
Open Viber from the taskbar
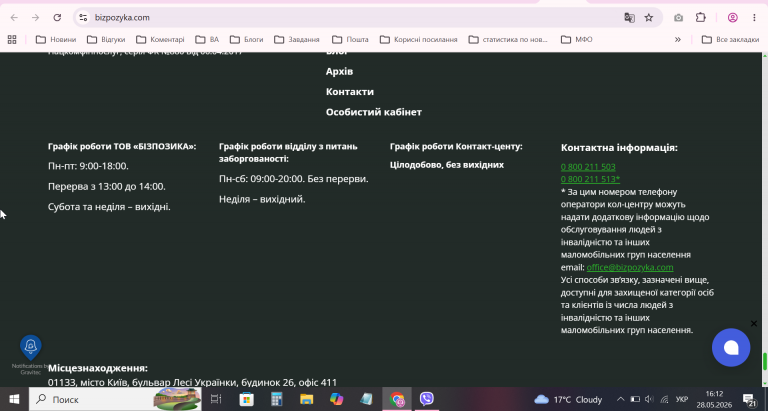(427, 399)
